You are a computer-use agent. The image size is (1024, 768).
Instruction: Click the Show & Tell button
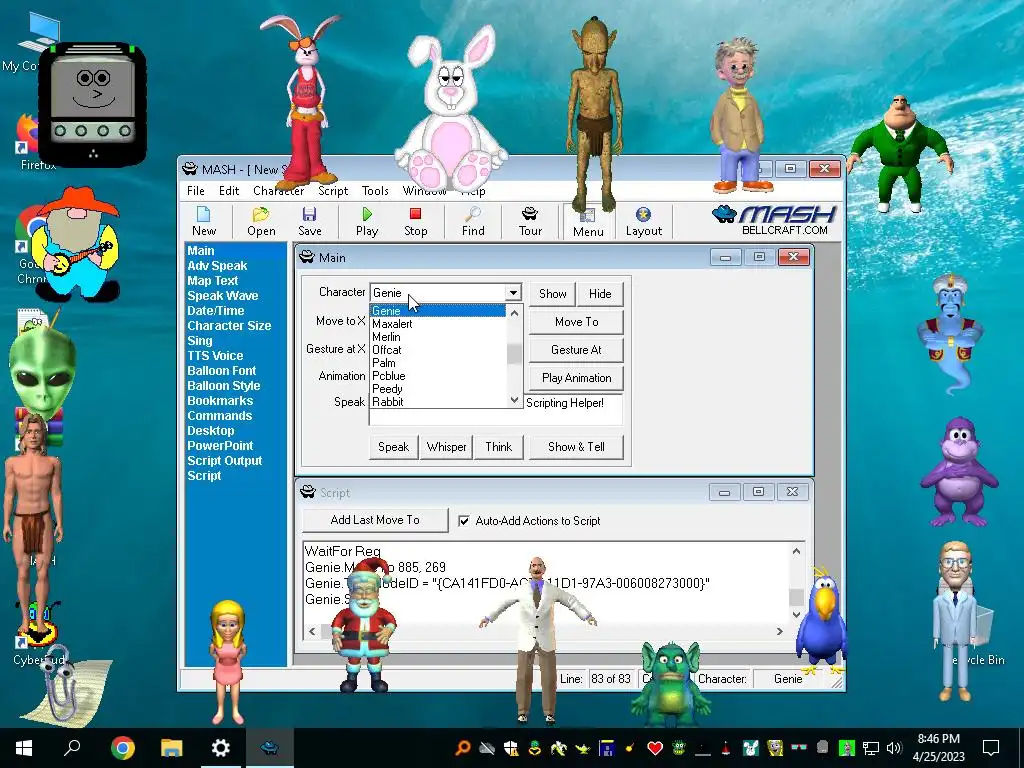coord(576,447)
